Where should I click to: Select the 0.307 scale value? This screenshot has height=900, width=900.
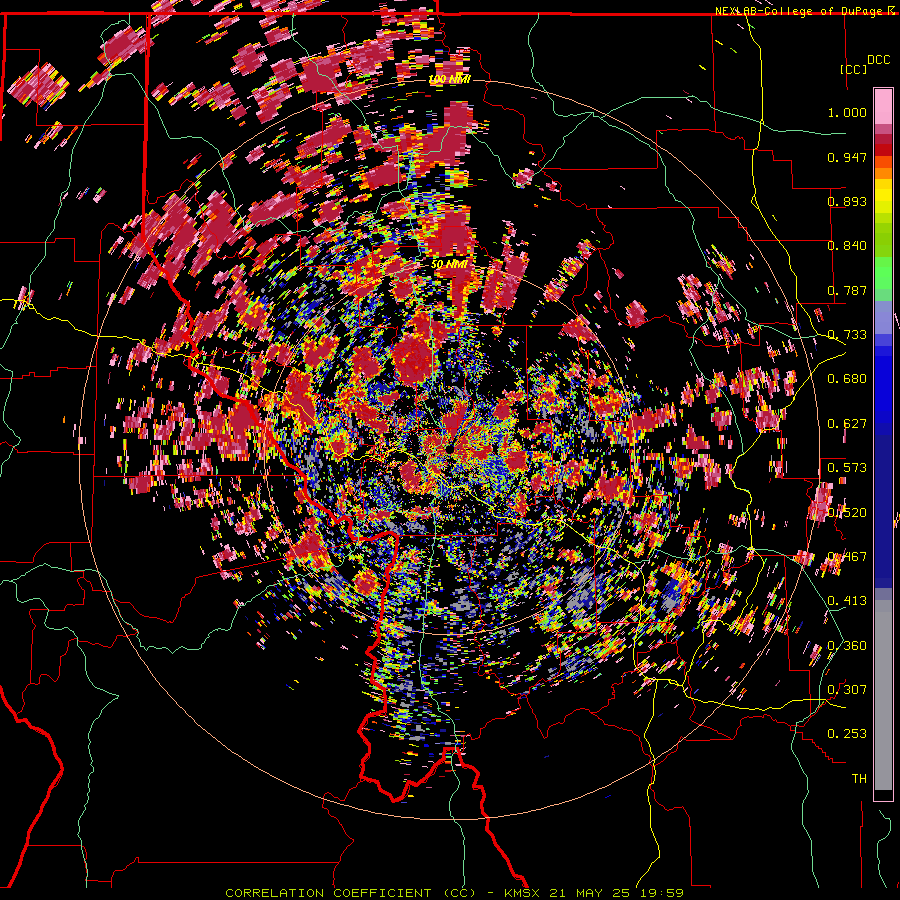click(847, 690)
